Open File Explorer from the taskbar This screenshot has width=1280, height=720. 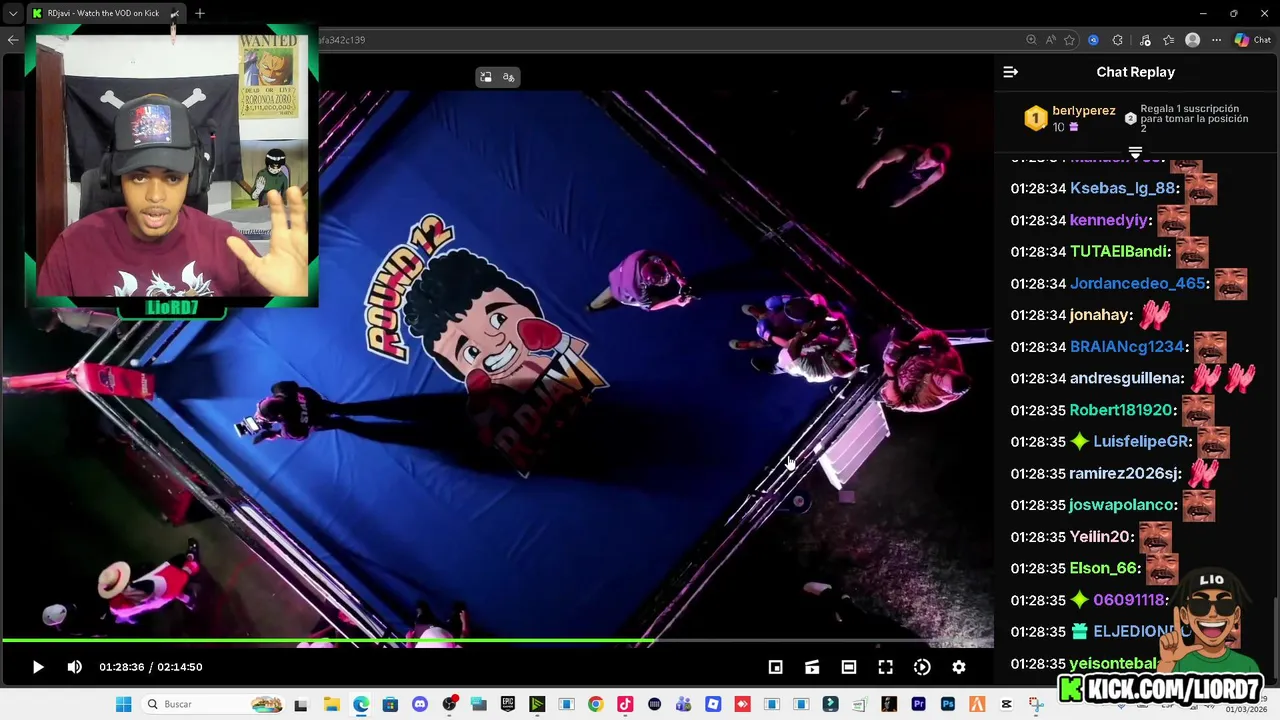coord(331,704)
